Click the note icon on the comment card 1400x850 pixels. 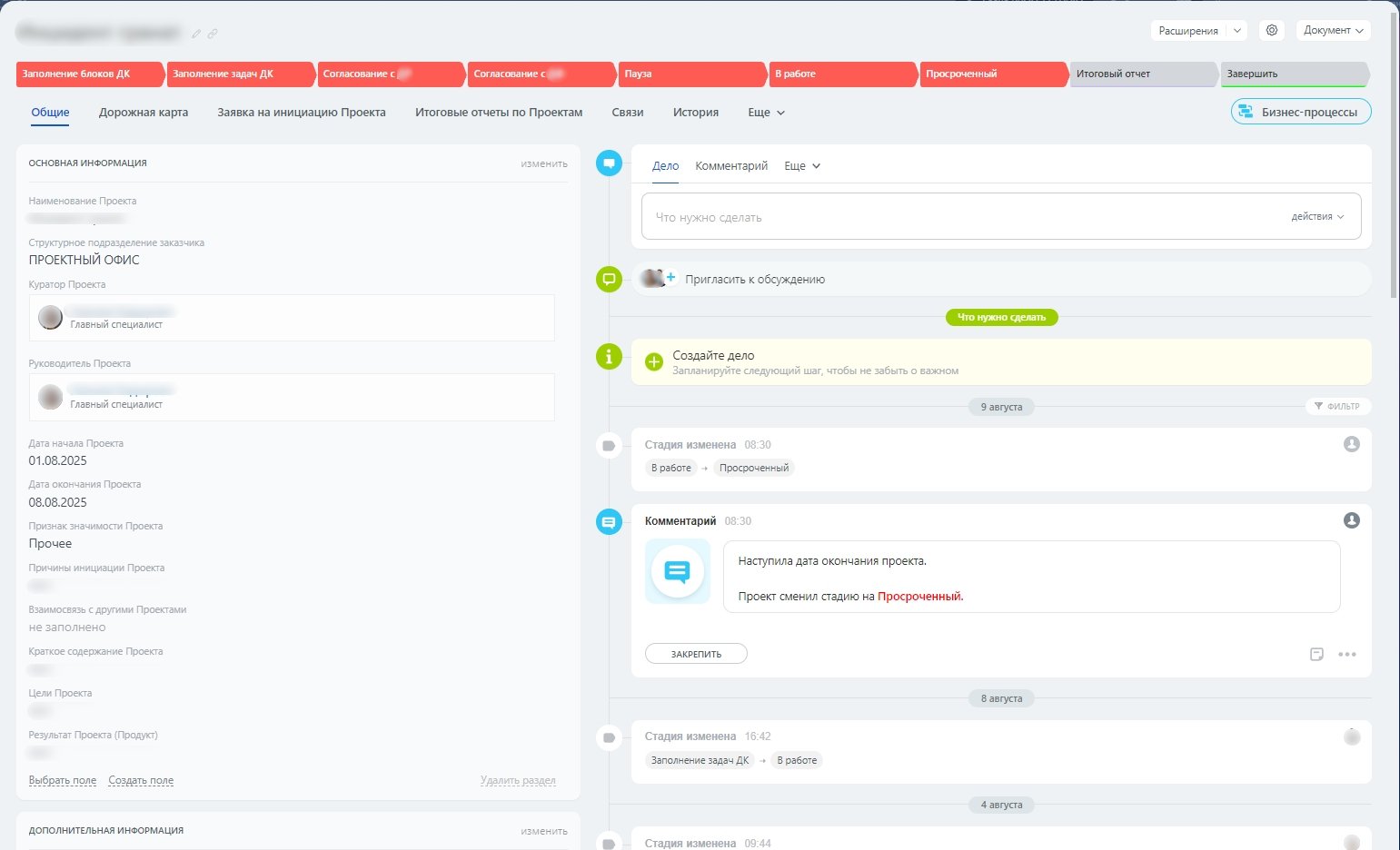[x=1316, y=654]
